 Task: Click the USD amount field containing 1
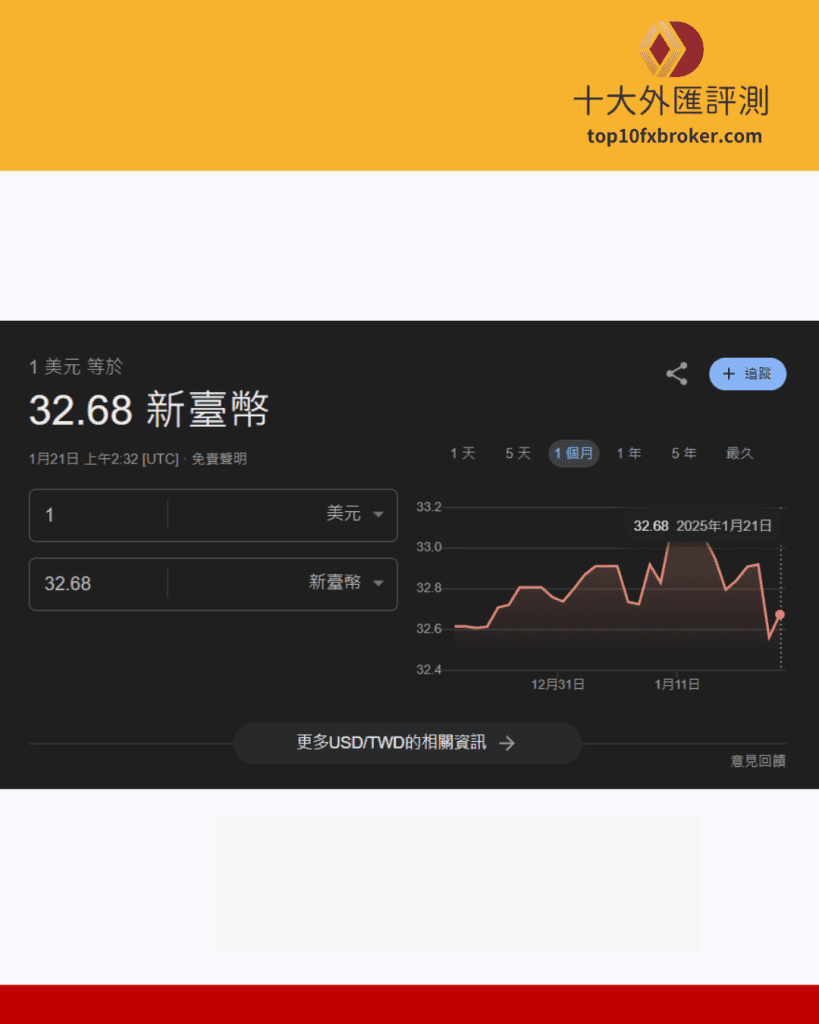pos(100,515)
